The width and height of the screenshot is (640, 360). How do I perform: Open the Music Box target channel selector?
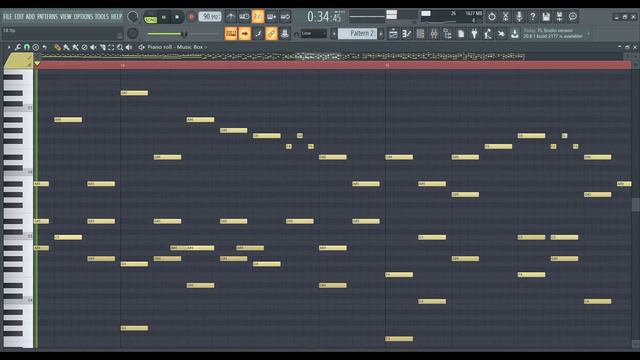click(190, 47)
